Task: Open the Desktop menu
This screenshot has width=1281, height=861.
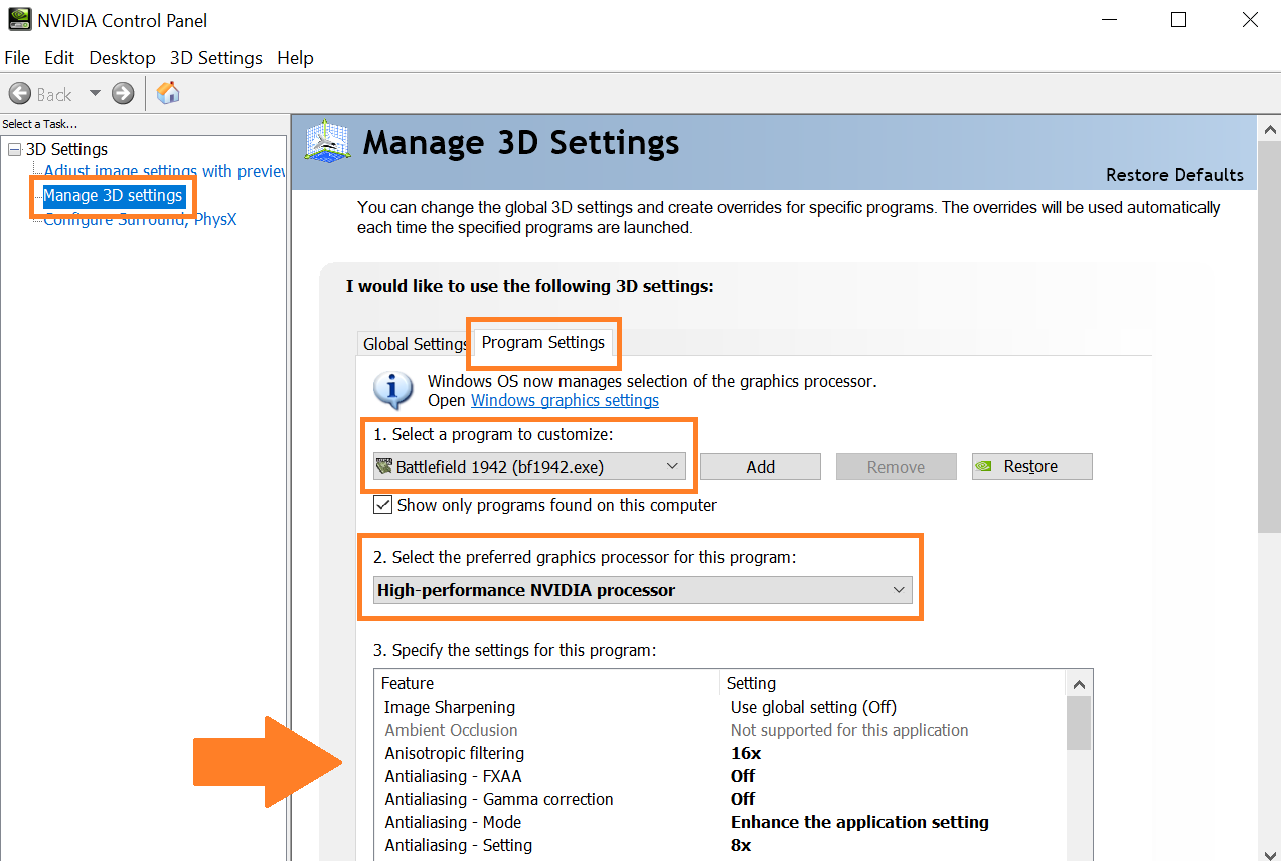Action: (122, 58)
